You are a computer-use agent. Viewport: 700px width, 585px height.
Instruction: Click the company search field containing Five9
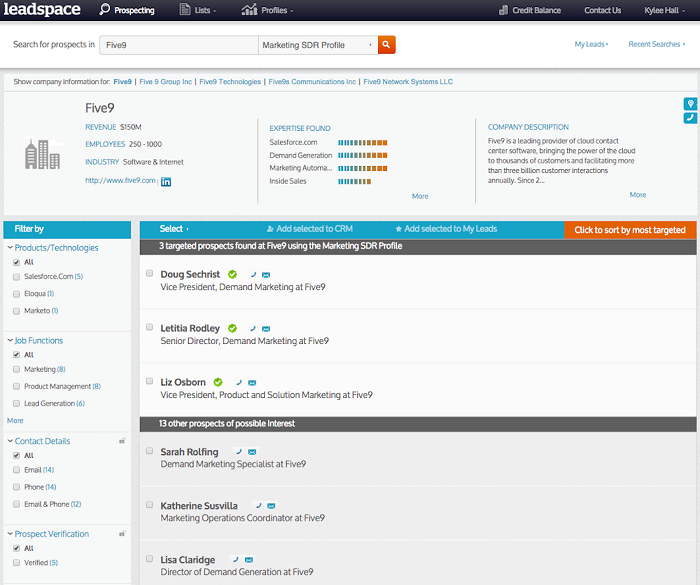pyautogui.click(x=179, y=45)
